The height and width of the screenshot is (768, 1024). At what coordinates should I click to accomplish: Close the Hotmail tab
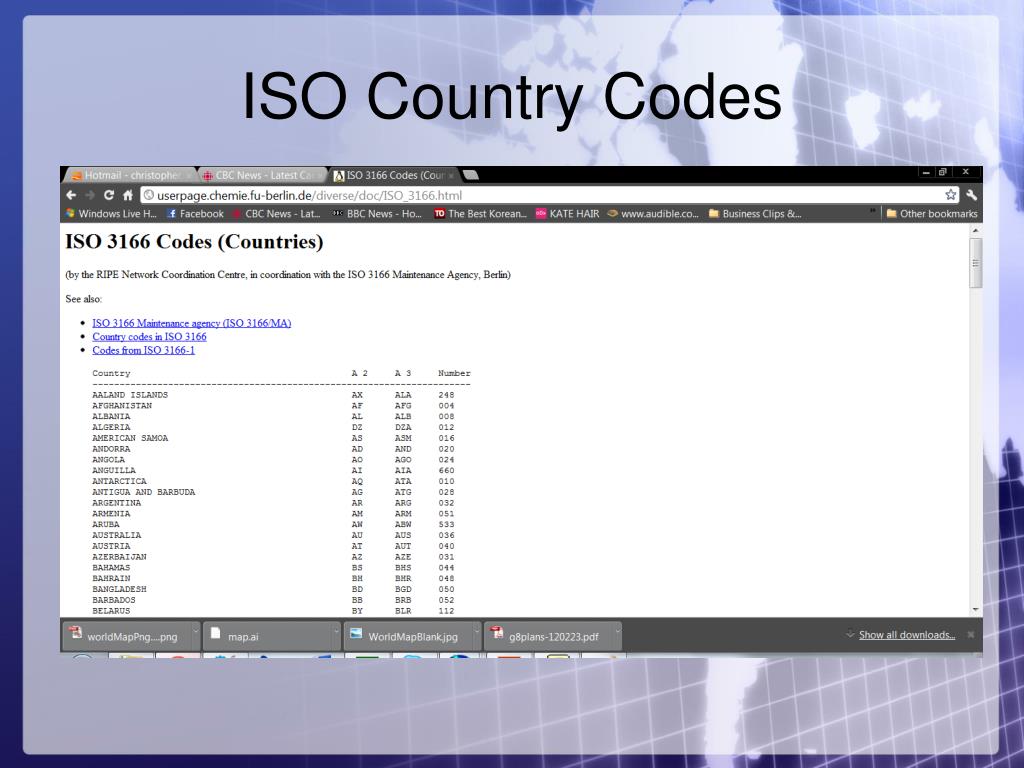[x=189, y=176]
